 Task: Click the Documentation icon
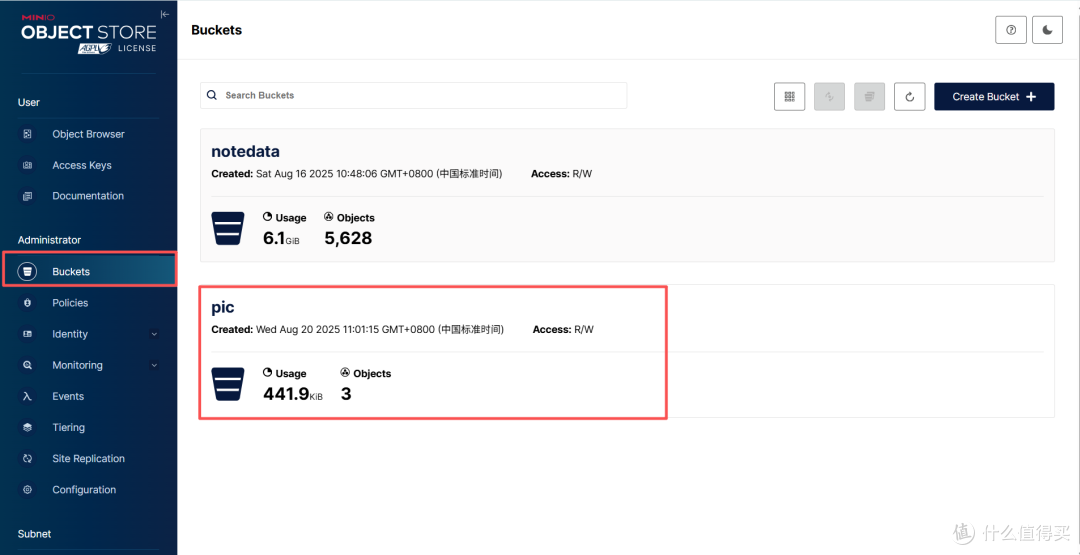28,196
